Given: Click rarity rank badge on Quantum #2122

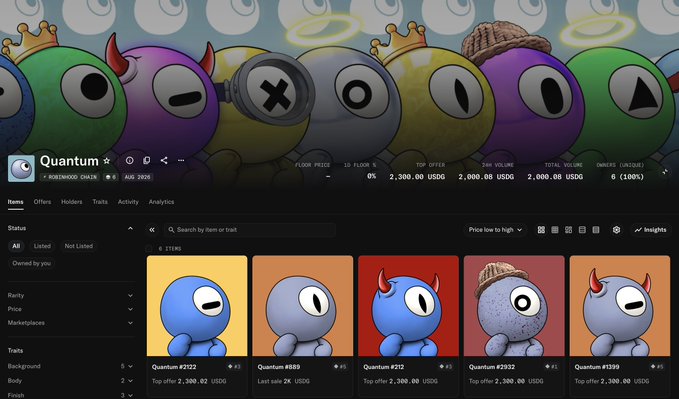Looking at the screenshot, I should click(x=234, y=367).
